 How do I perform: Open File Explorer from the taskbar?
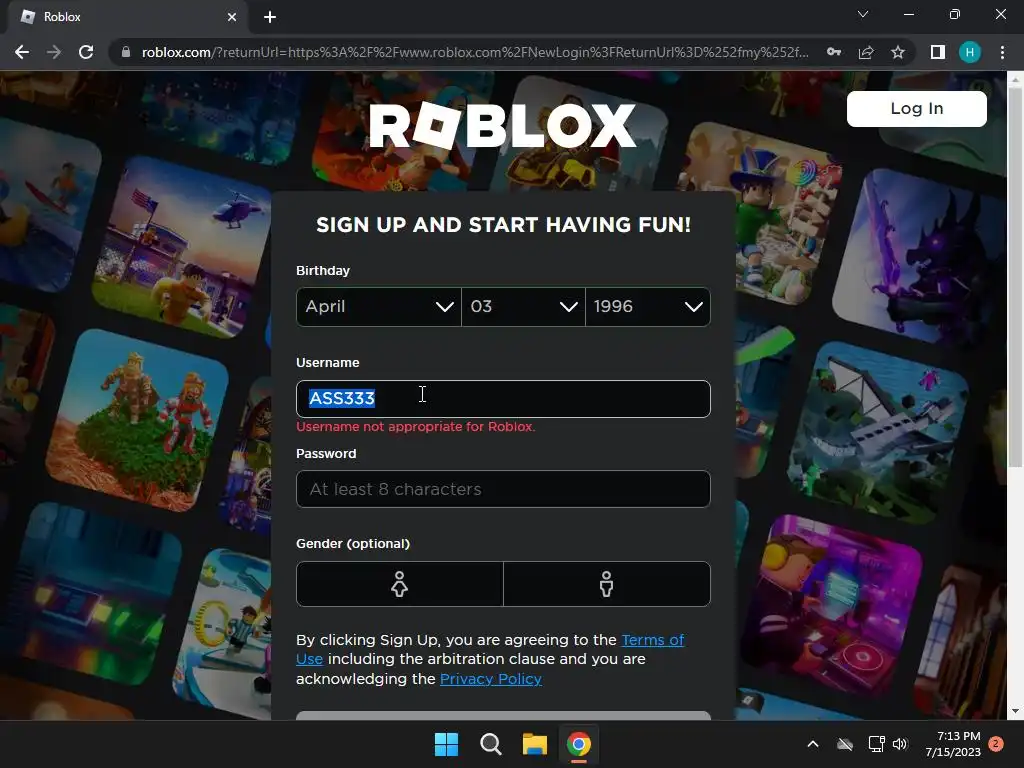(x=534, y=744)
